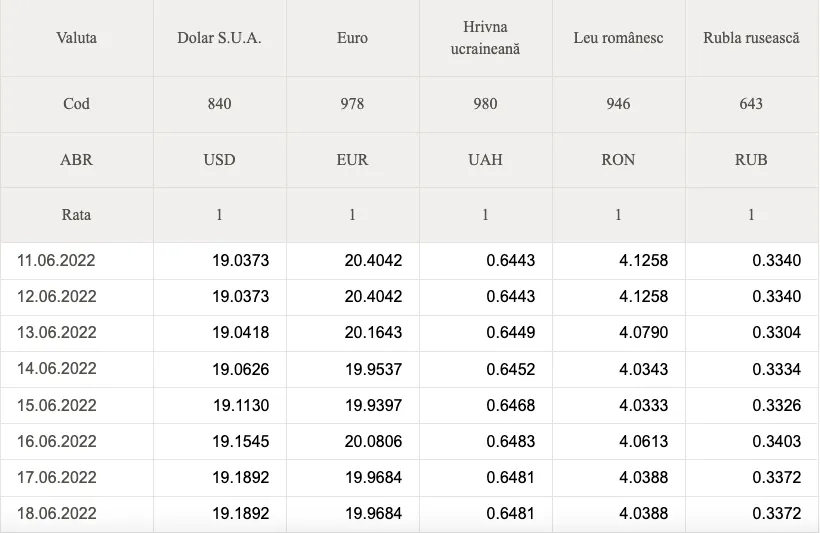The width and height of the screenshot is (820, 533).
Task: Select USD rate 19.0418 on 13.06.2022
Action: click(x=241, y=333)
